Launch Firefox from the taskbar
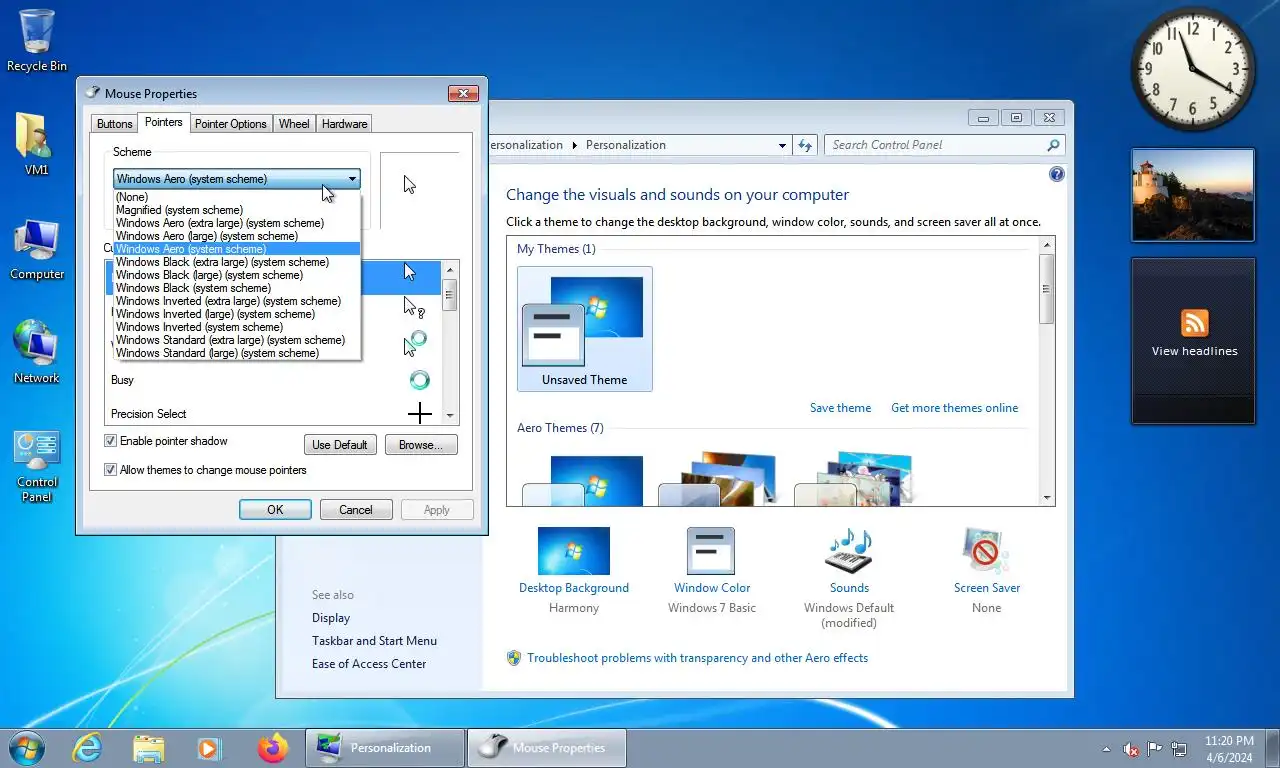1280x768 pixels. tap(272, 747)
